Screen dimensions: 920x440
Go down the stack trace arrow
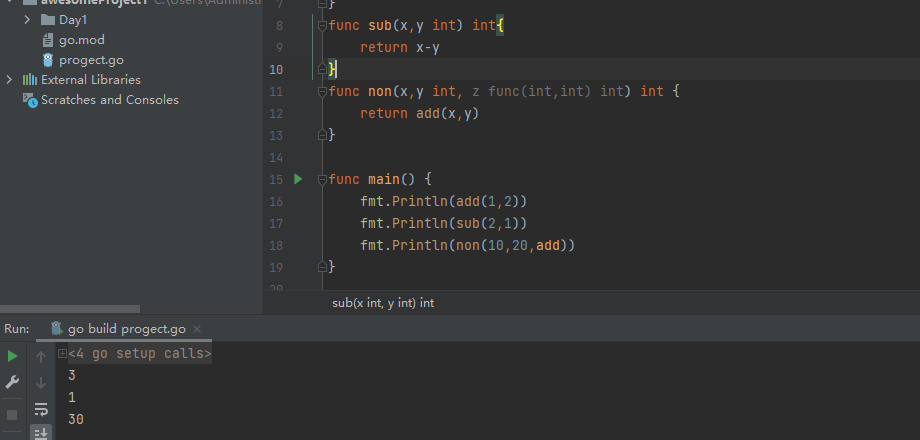[x=41, y=383]
